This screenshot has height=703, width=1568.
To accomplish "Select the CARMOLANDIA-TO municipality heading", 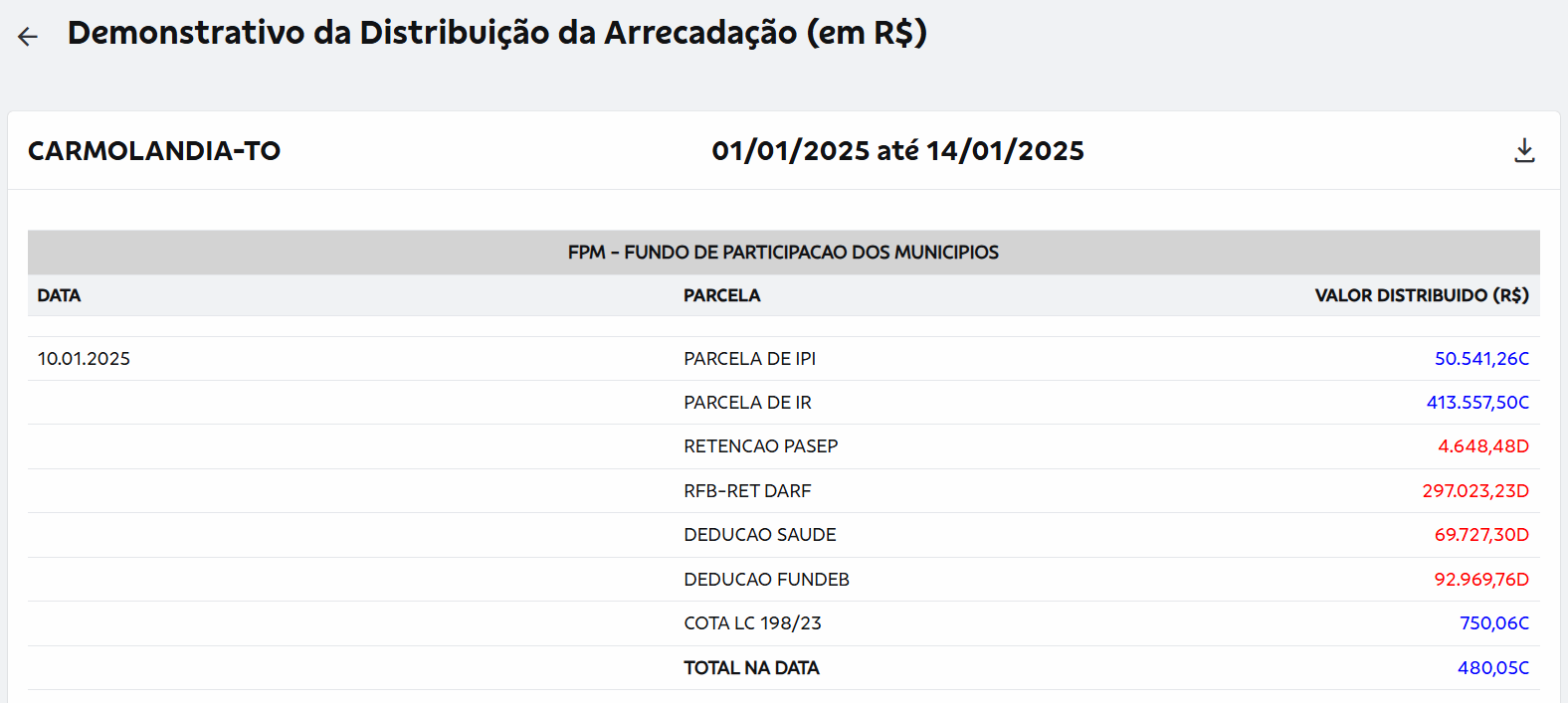I will point(154,151).
